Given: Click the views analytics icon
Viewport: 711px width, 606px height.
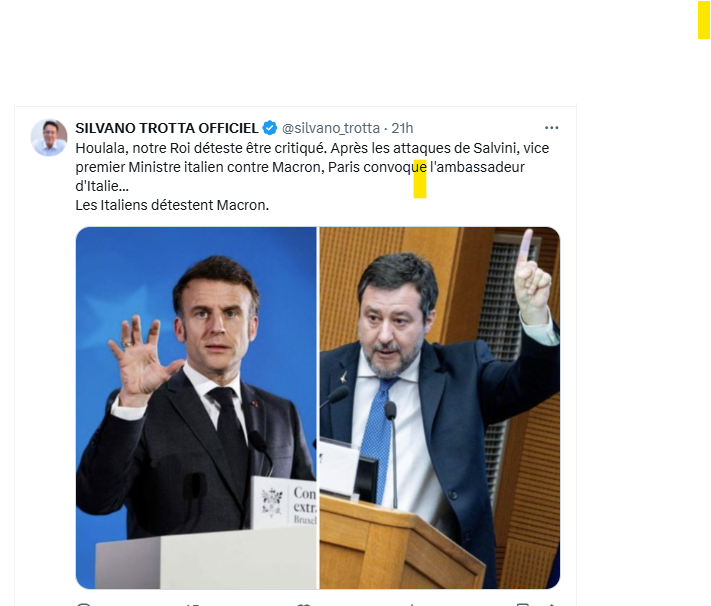Looking at the screenshot, I should [412, 605].
